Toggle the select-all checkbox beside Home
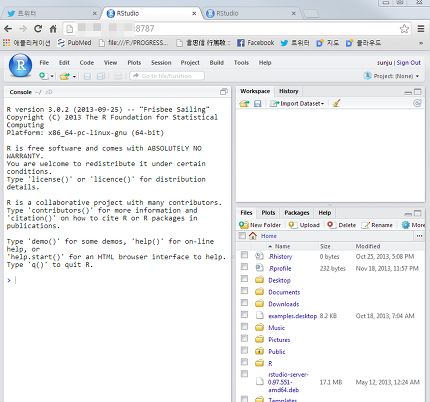The height and width of the screenshot is (402, 430). click(242, 236)
